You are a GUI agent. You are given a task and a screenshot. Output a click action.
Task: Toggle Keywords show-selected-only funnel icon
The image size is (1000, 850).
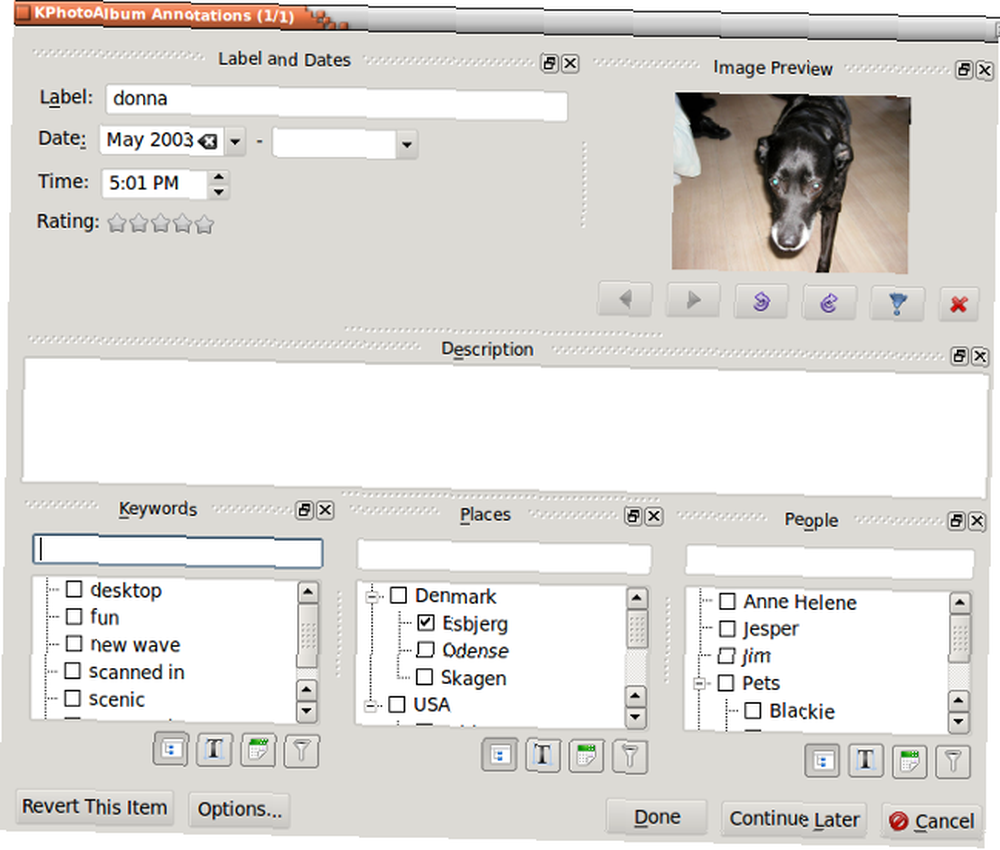click(x=302, y=752)
